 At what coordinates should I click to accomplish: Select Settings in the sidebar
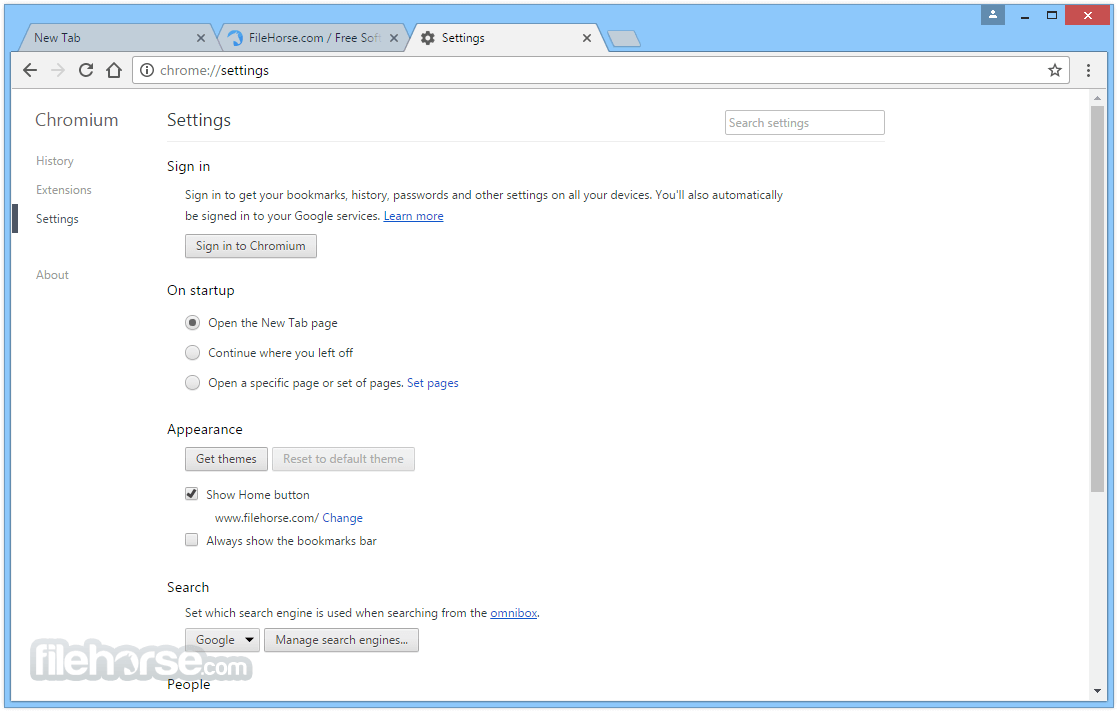pos(57,219)
